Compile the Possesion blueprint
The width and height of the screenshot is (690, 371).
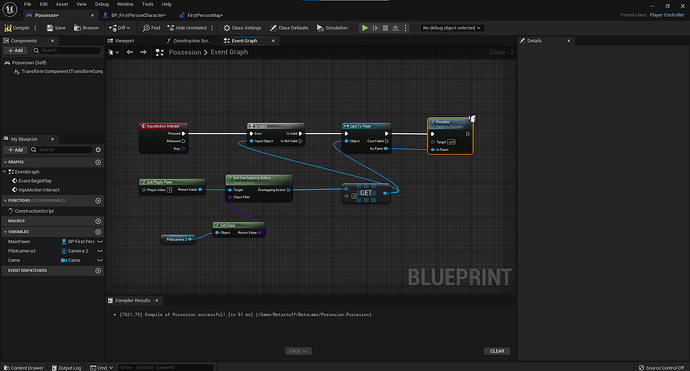[17, 28]
